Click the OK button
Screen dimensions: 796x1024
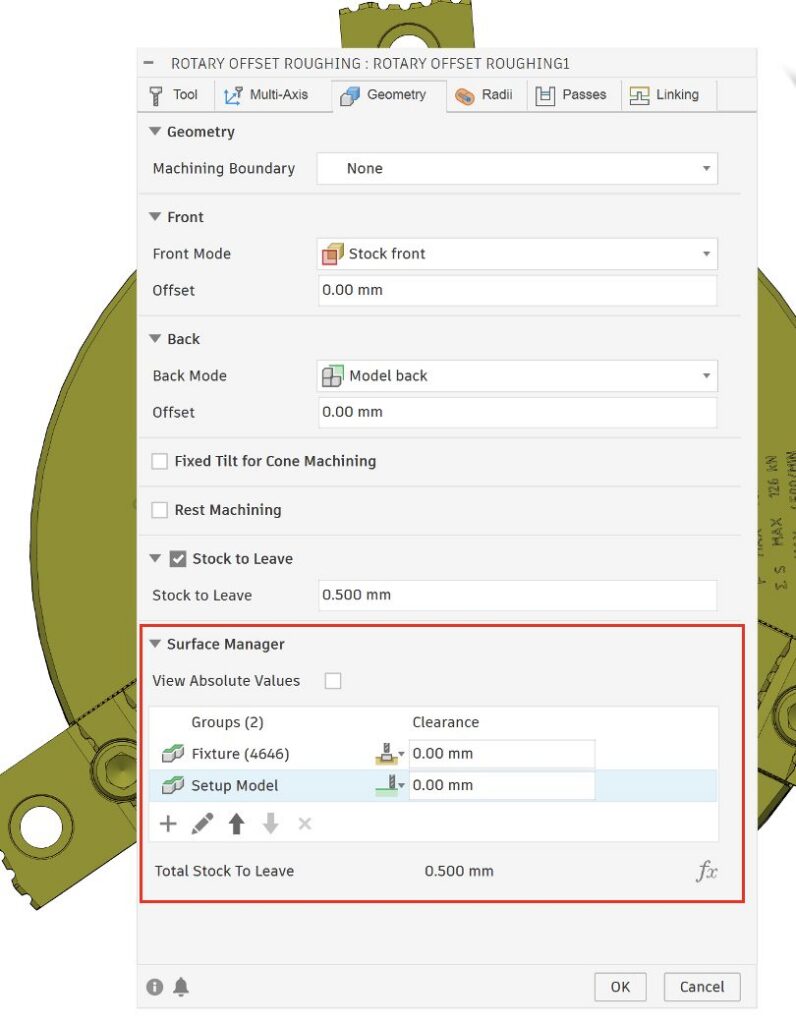[620, 987]
